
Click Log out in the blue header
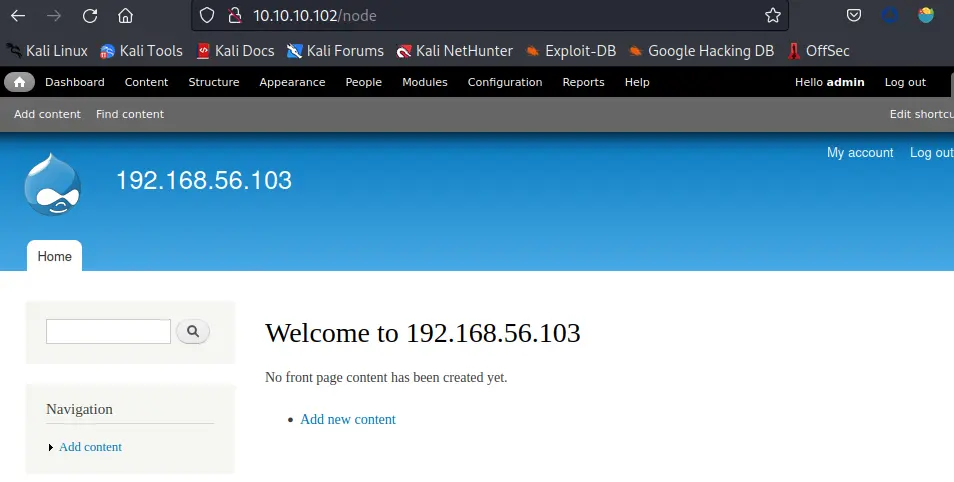coord(931,153)
